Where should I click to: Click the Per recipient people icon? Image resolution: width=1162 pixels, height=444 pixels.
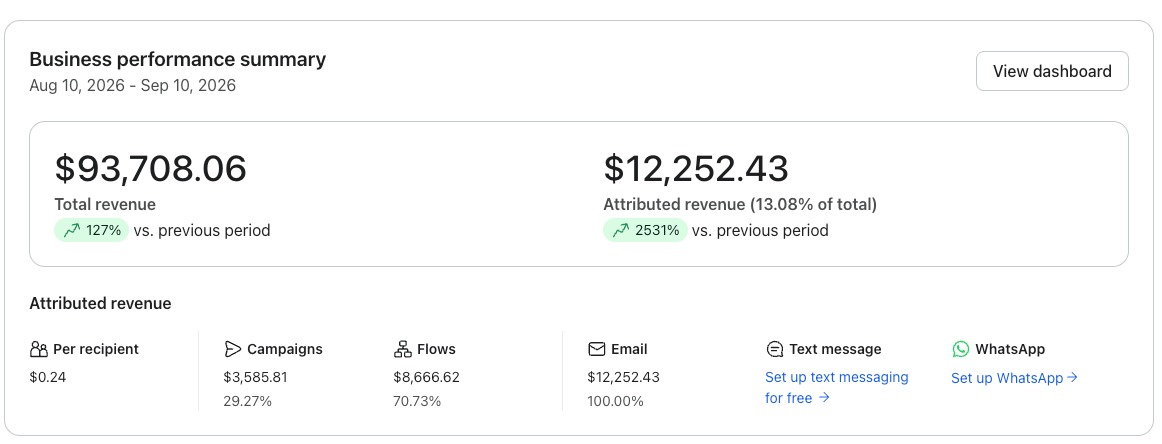click(x=39, y=349)
